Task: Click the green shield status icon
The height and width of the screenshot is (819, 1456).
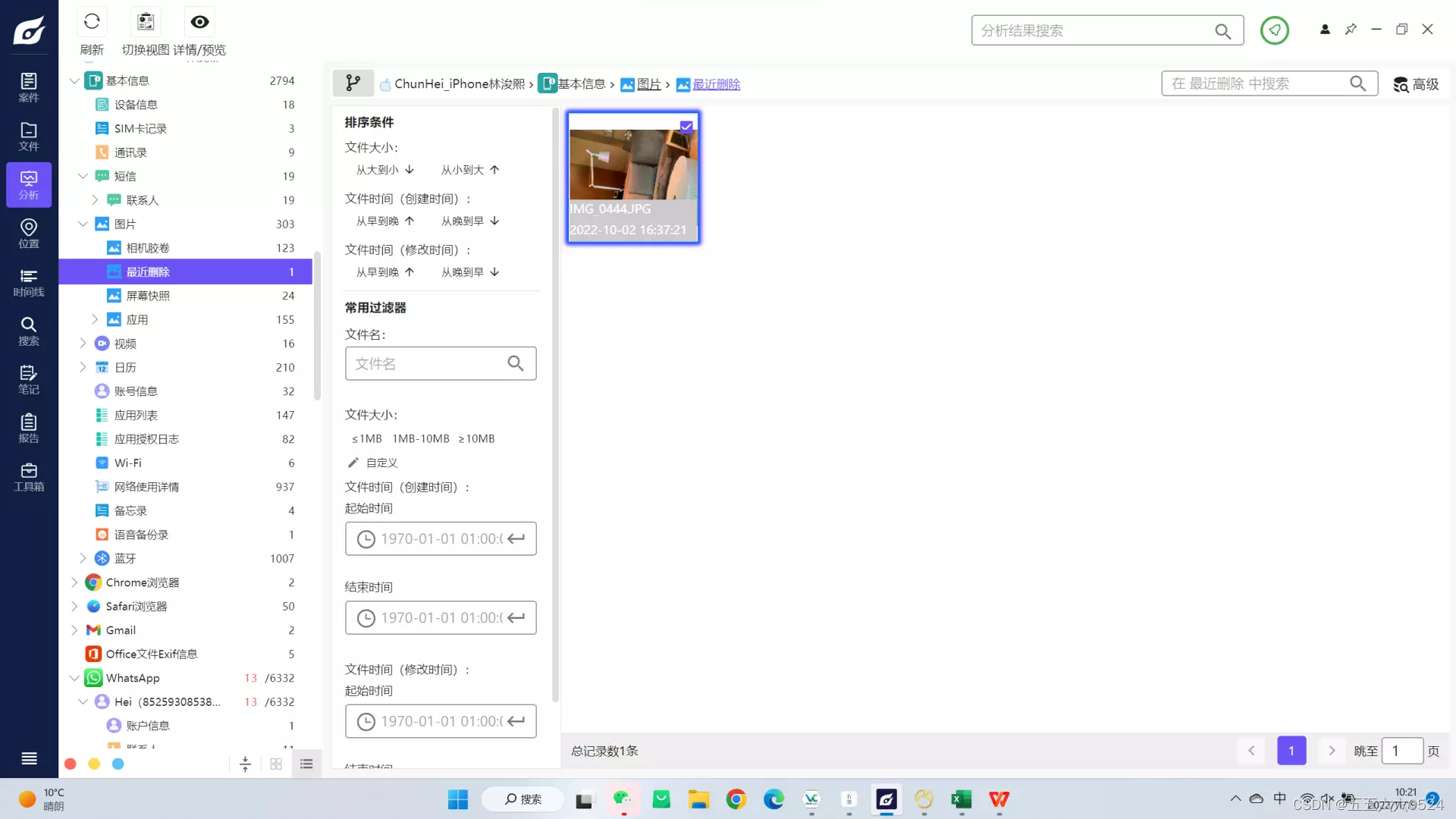Action: [x=1274, y=30]
